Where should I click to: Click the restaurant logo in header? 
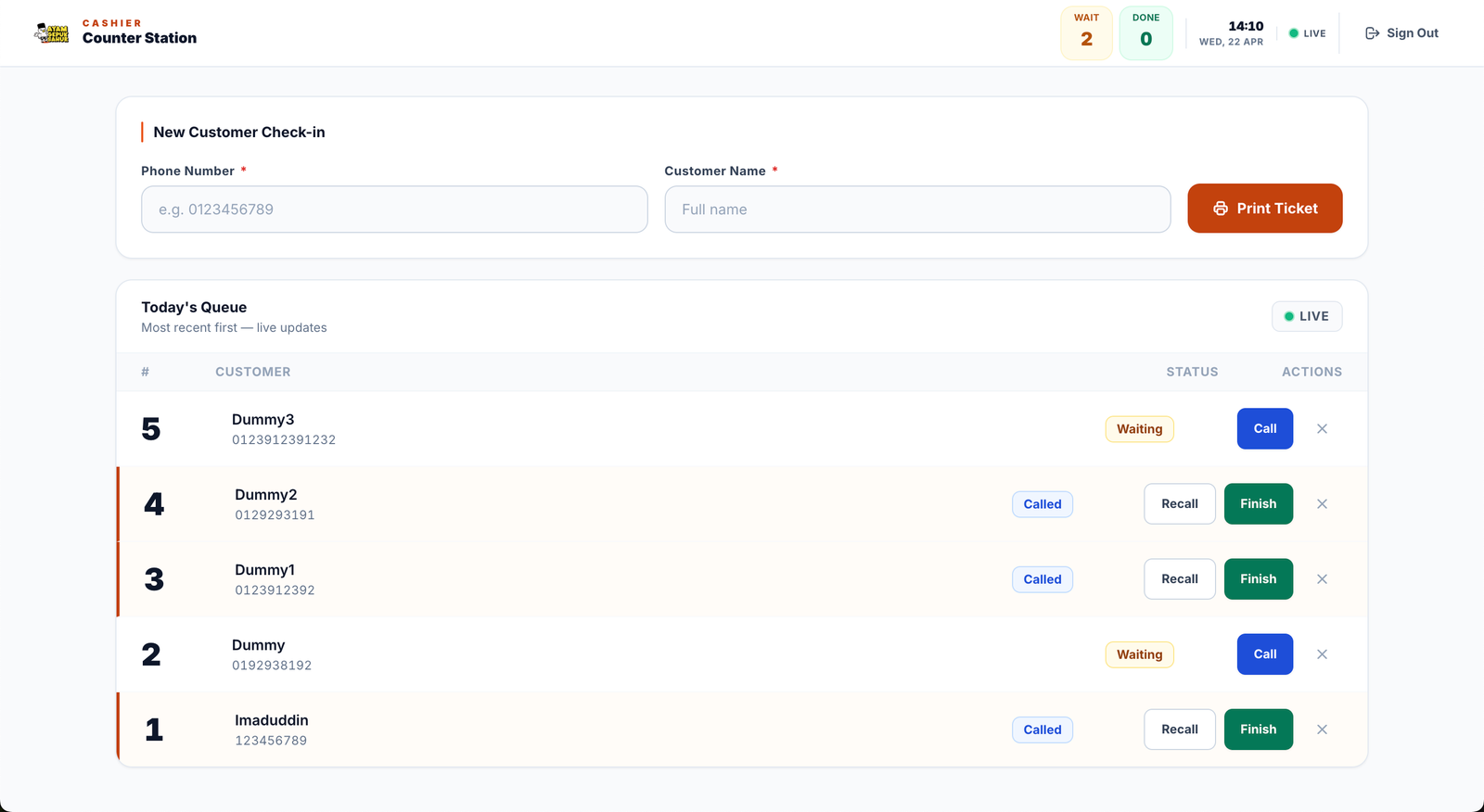(x=52, y=33)
